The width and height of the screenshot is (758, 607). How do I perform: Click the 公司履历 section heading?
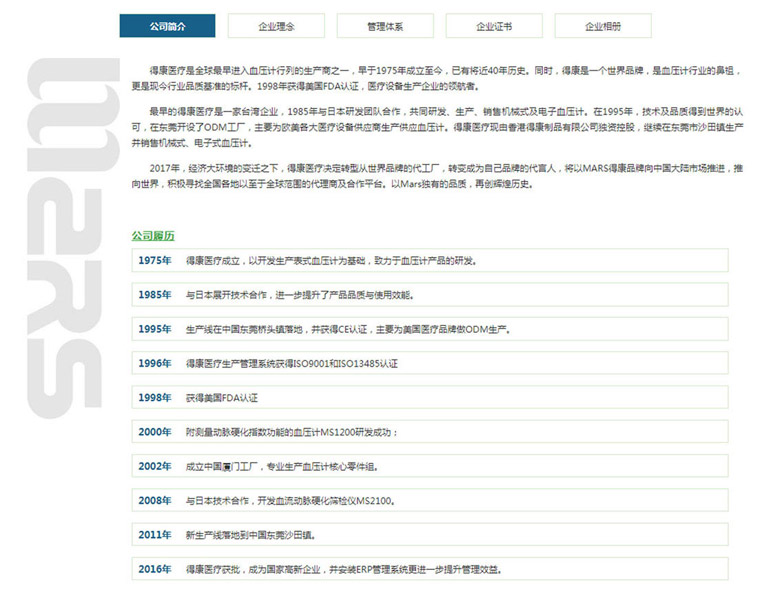tap(153, 236)
